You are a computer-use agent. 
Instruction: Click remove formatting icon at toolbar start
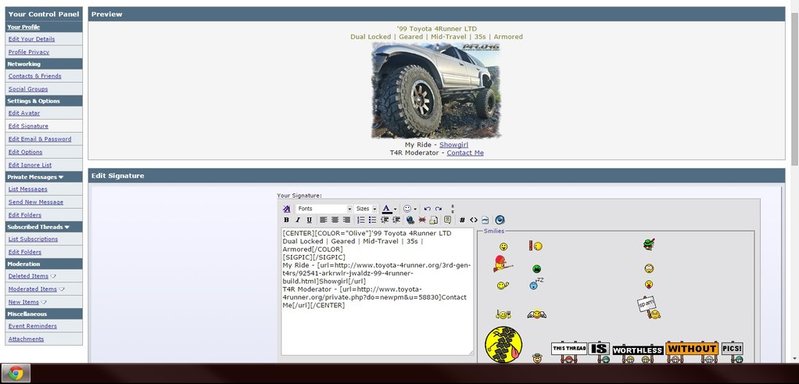286,209
